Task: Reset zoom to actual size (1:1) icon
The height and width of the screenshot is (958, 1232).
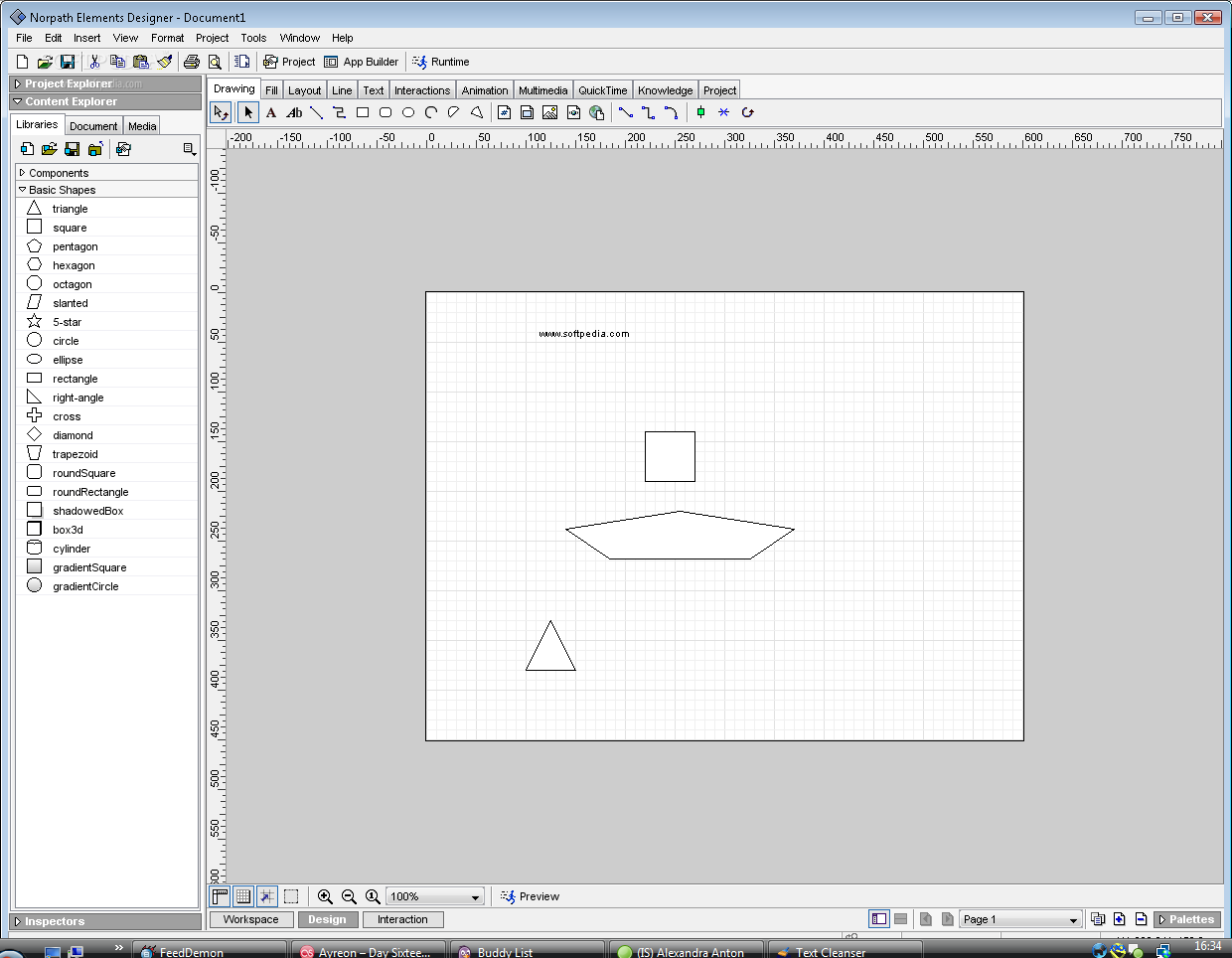Action: pos(373,896)
